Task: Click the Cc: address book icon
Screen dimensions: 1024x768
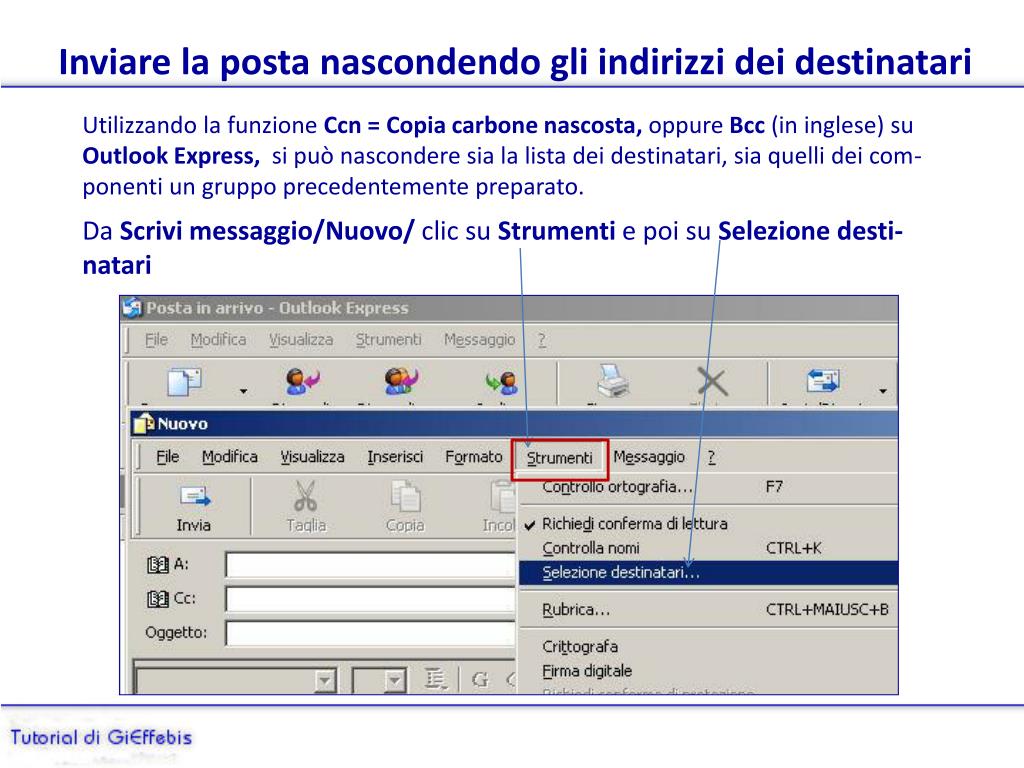Action: tap(157, 599)
